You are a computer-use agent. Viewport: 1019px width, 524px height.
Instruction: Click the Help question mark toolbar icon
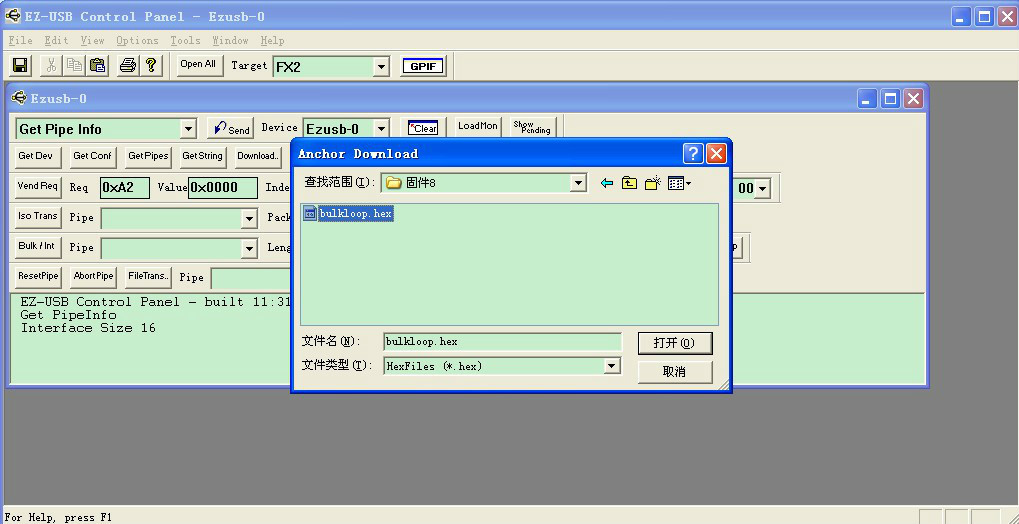(x=151, y=65)
